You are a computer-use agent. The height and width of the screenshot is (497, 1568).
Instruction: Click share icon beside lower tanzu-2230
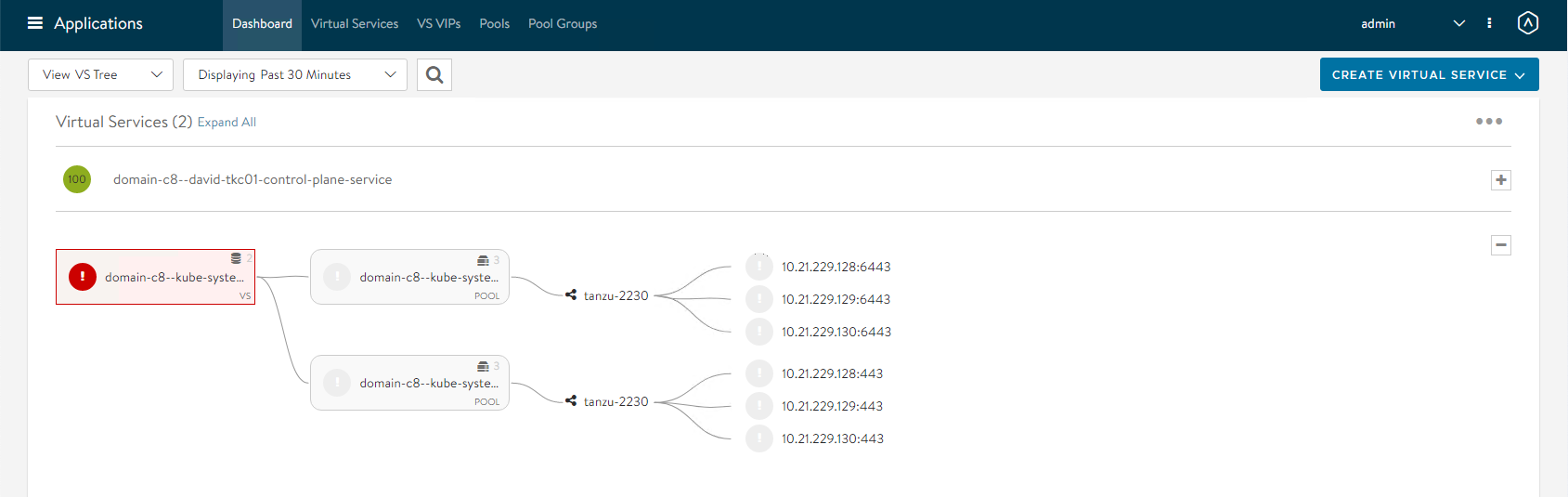coord(571,400)
